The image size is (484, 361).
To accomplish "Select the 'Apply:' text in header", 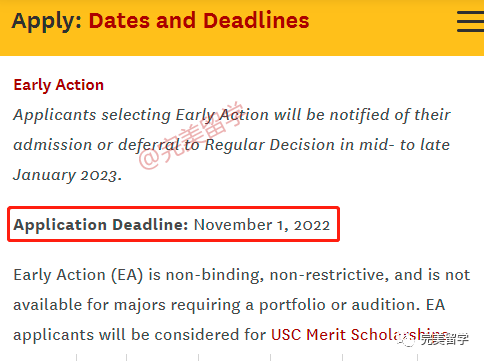I will point(47,21).
